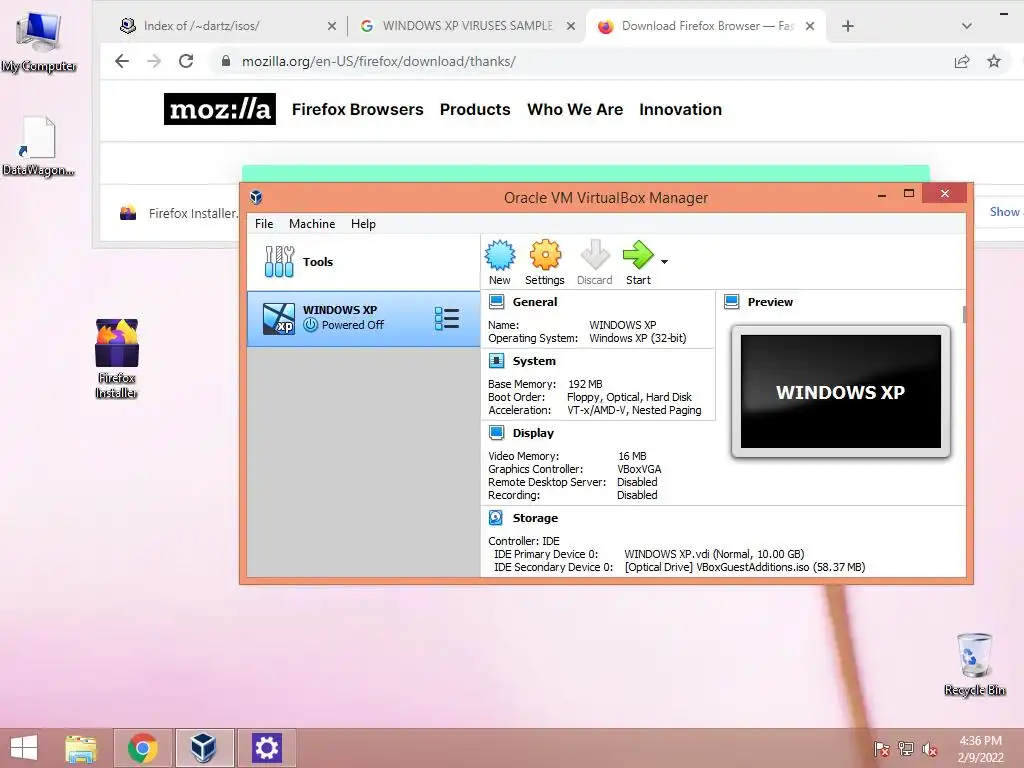Click the System section chip icon
The image size is (1024, 768).
click(x=496, y=360)
